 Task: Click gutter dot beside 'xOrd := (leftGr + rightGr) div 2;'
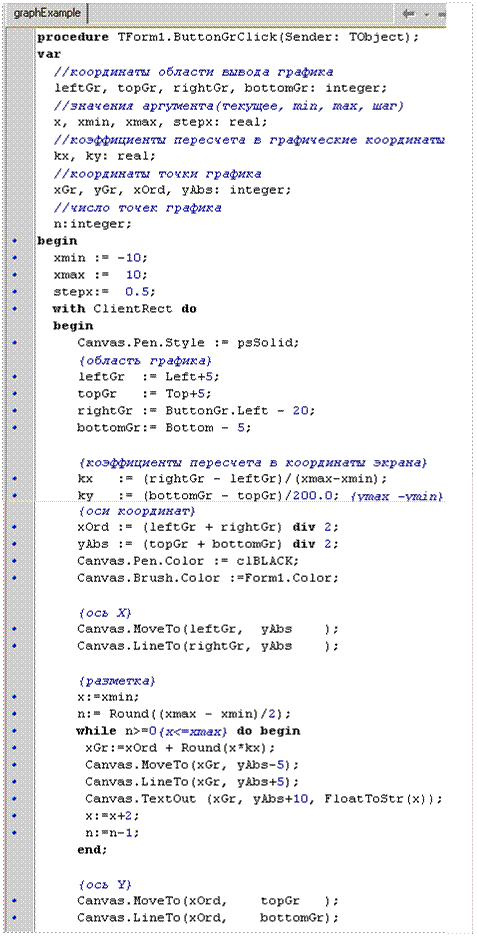pos(14,528)
